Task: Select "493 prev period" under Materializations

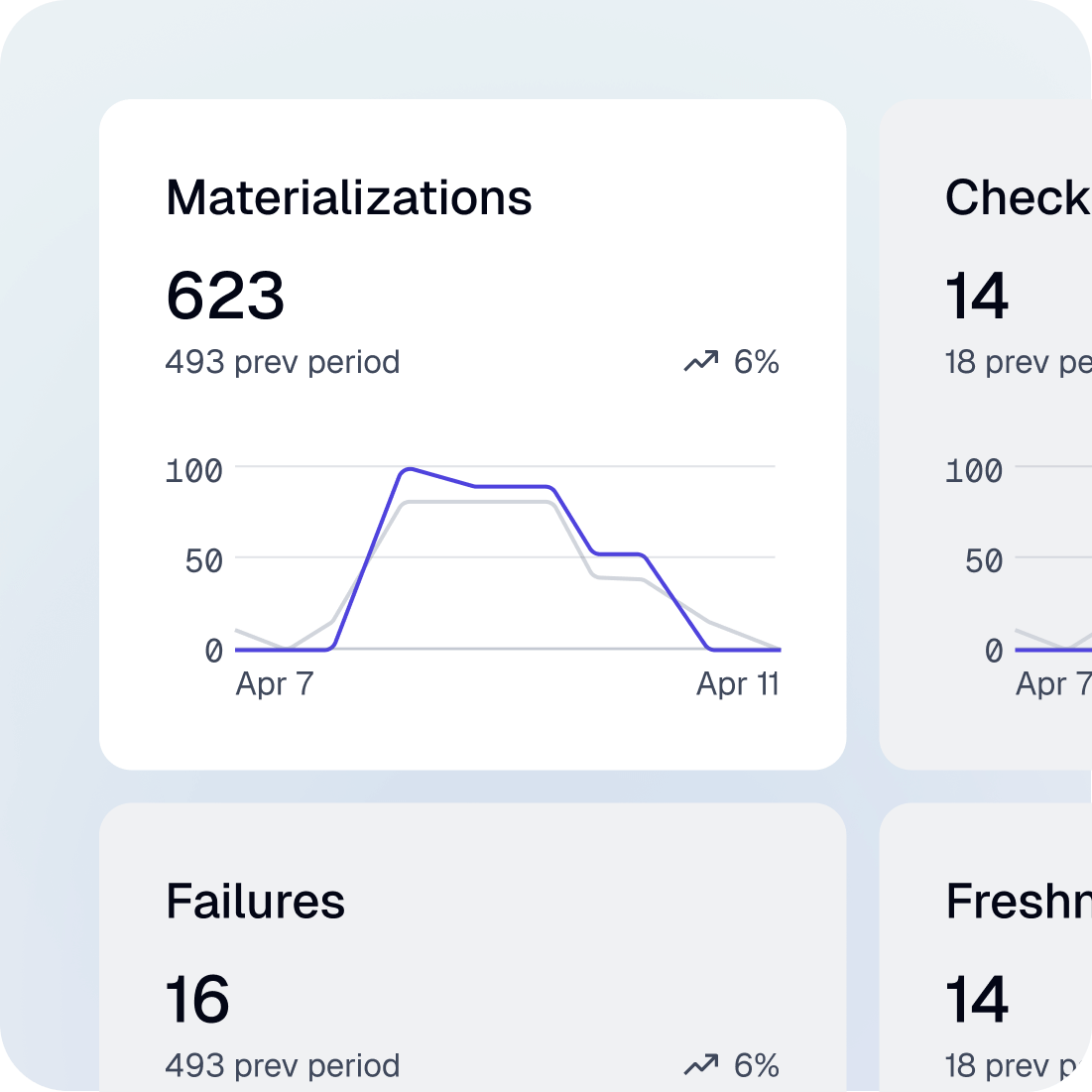Action: [283, 362]
